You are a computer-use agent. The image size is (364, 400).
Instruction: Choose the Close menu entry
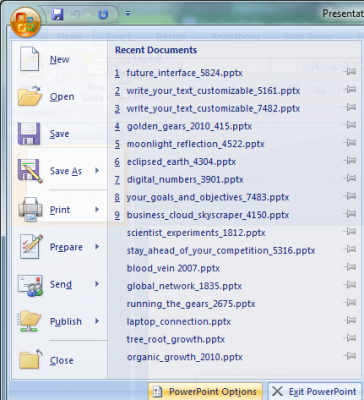59,360
